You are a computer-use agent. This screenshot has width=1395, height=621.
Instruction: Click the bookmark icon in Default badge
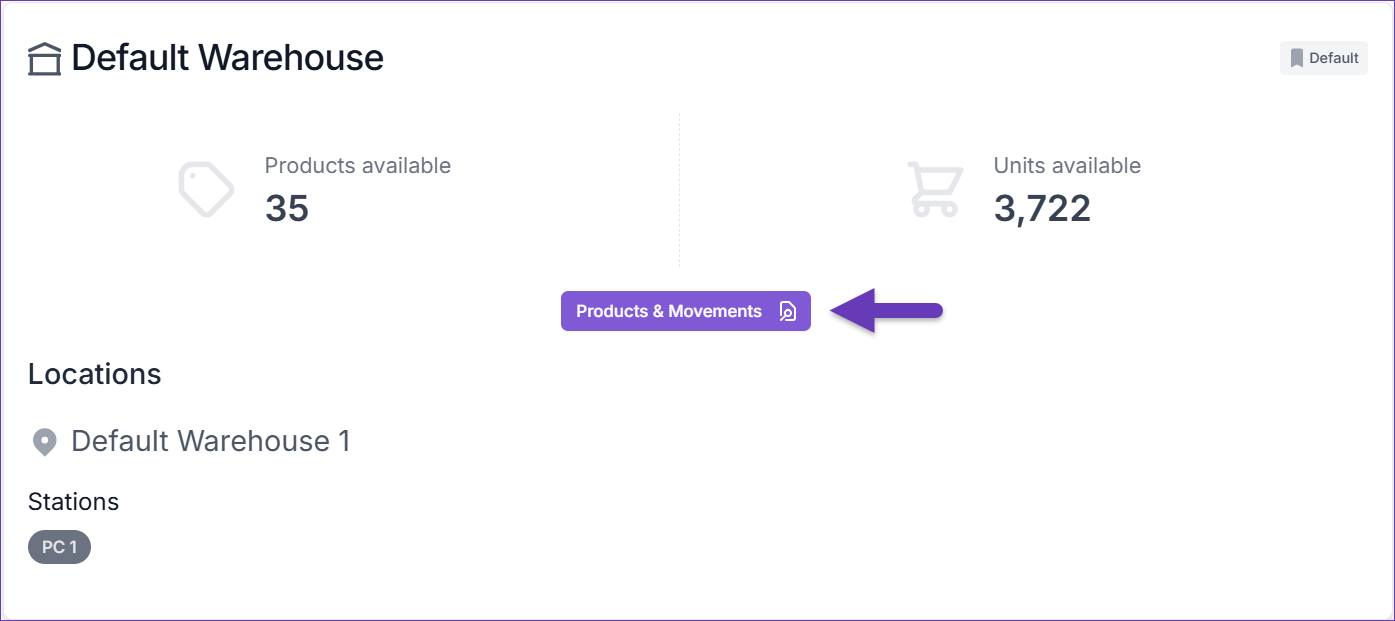(1297, 58)
